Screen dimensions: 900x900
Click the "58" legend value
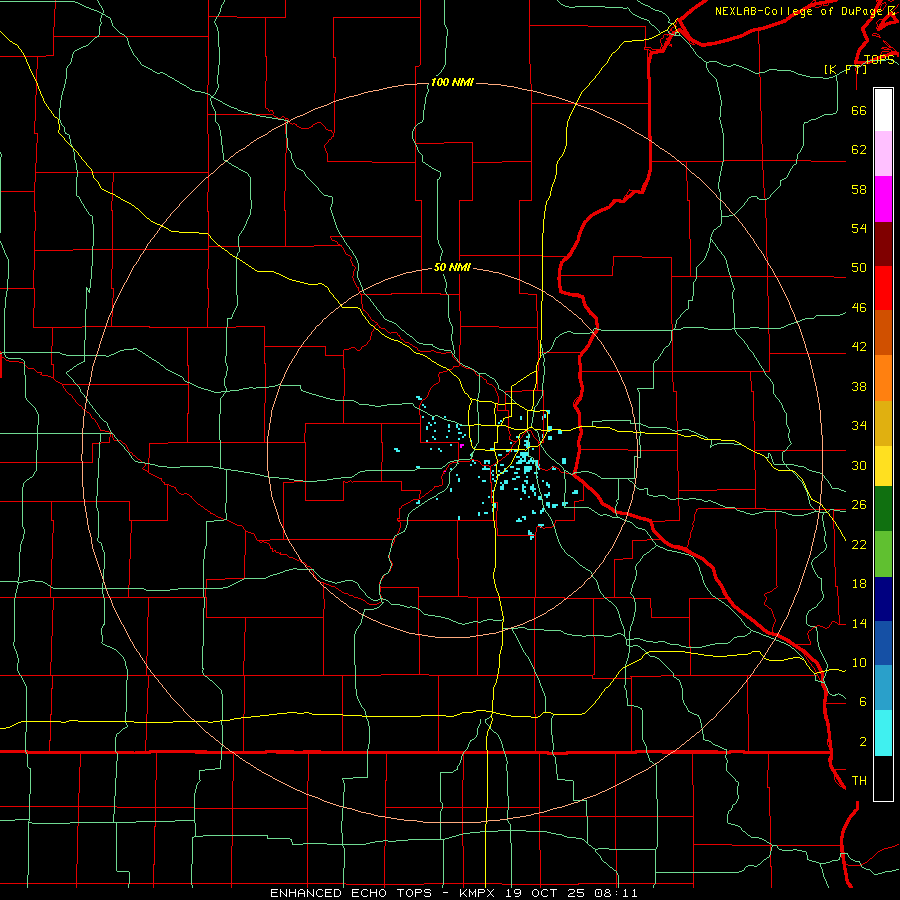[859, 189]
